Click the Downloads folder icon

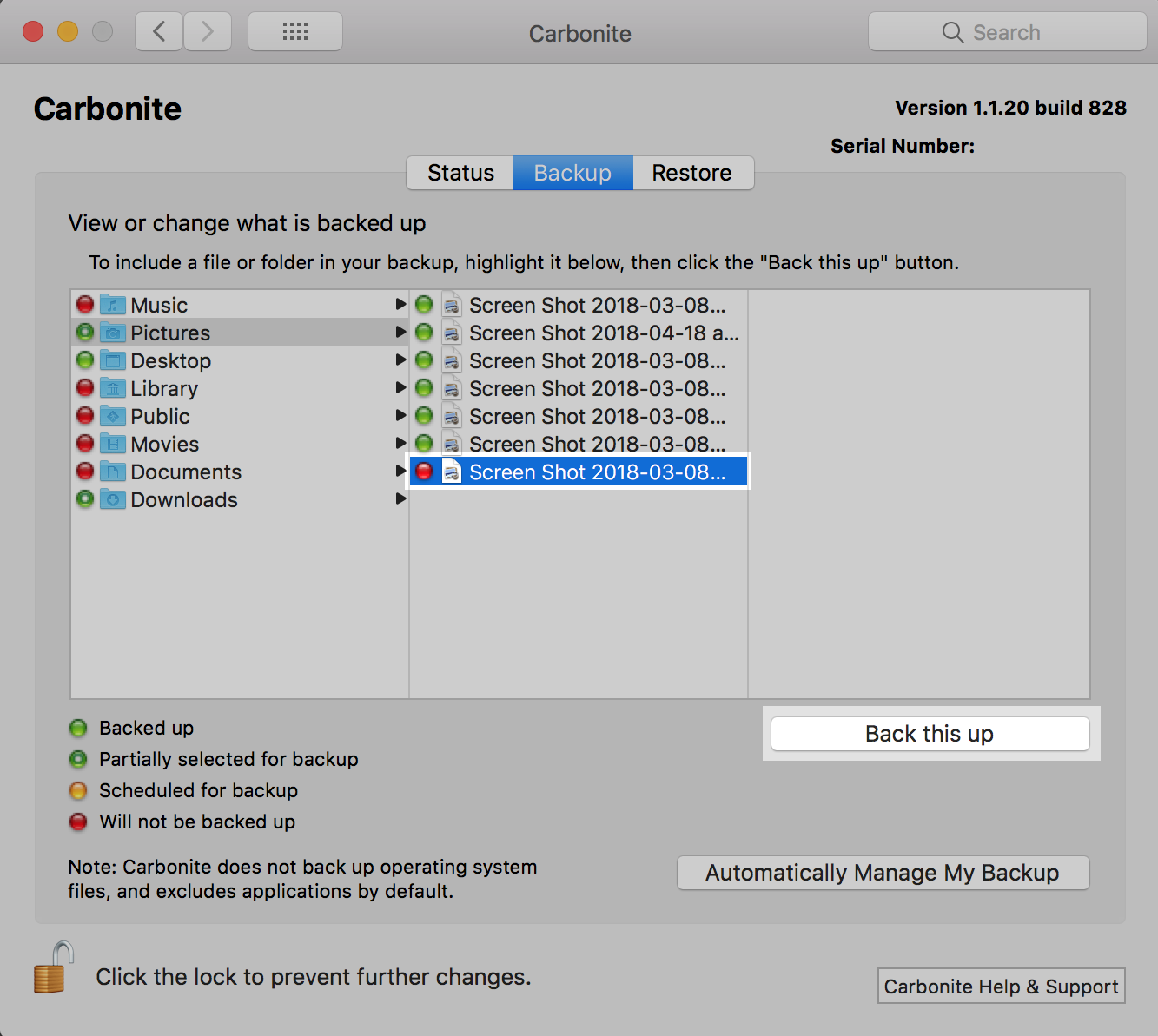click(x=113, y=499)
